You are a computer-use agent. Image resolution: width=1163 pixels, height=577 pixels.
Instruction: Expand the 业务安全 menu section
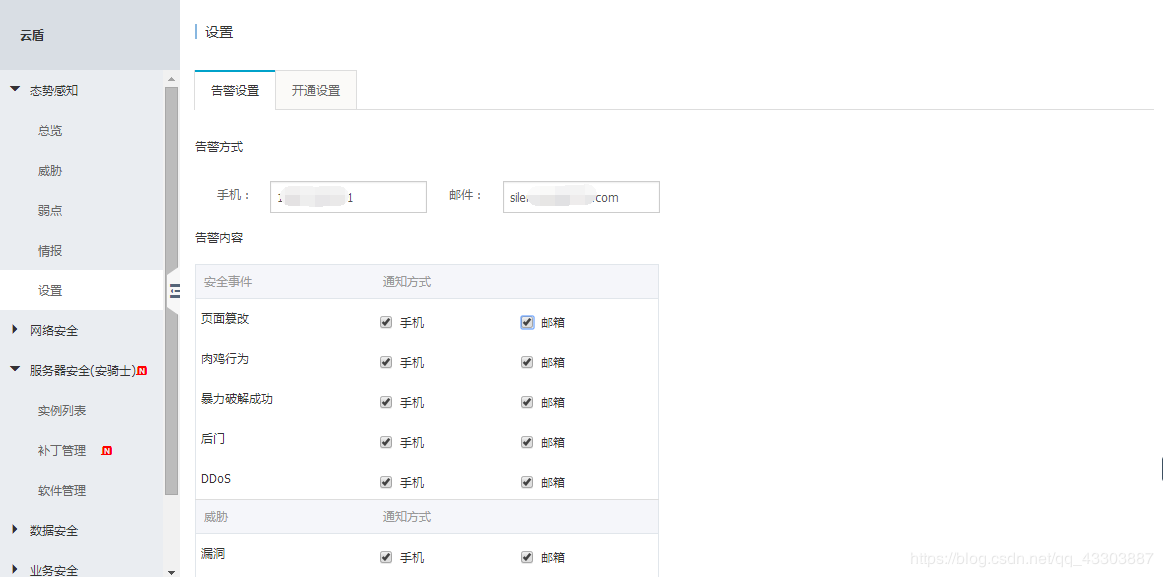15,569
